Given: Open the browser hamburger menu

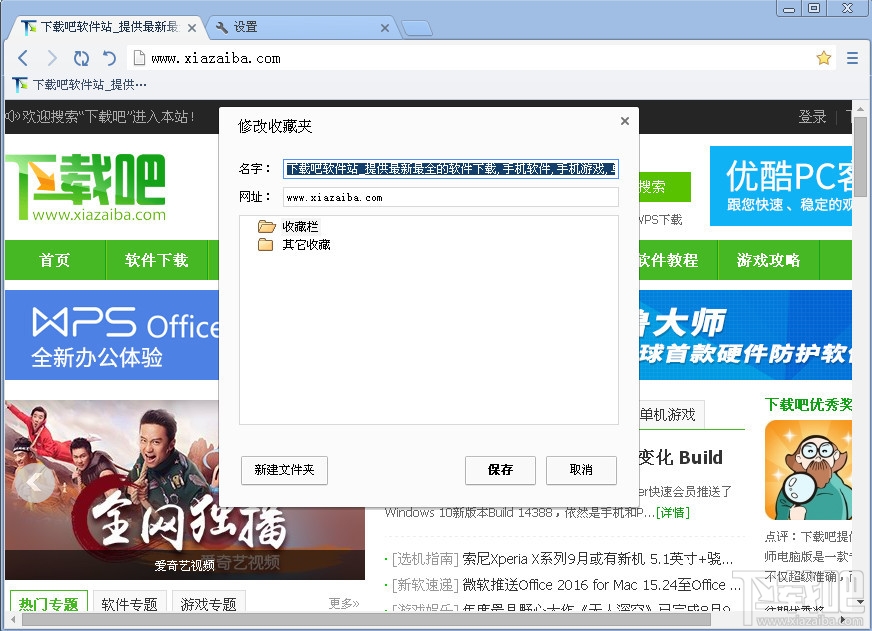Looking at the screenshot, I should click(x=852, y=58).
